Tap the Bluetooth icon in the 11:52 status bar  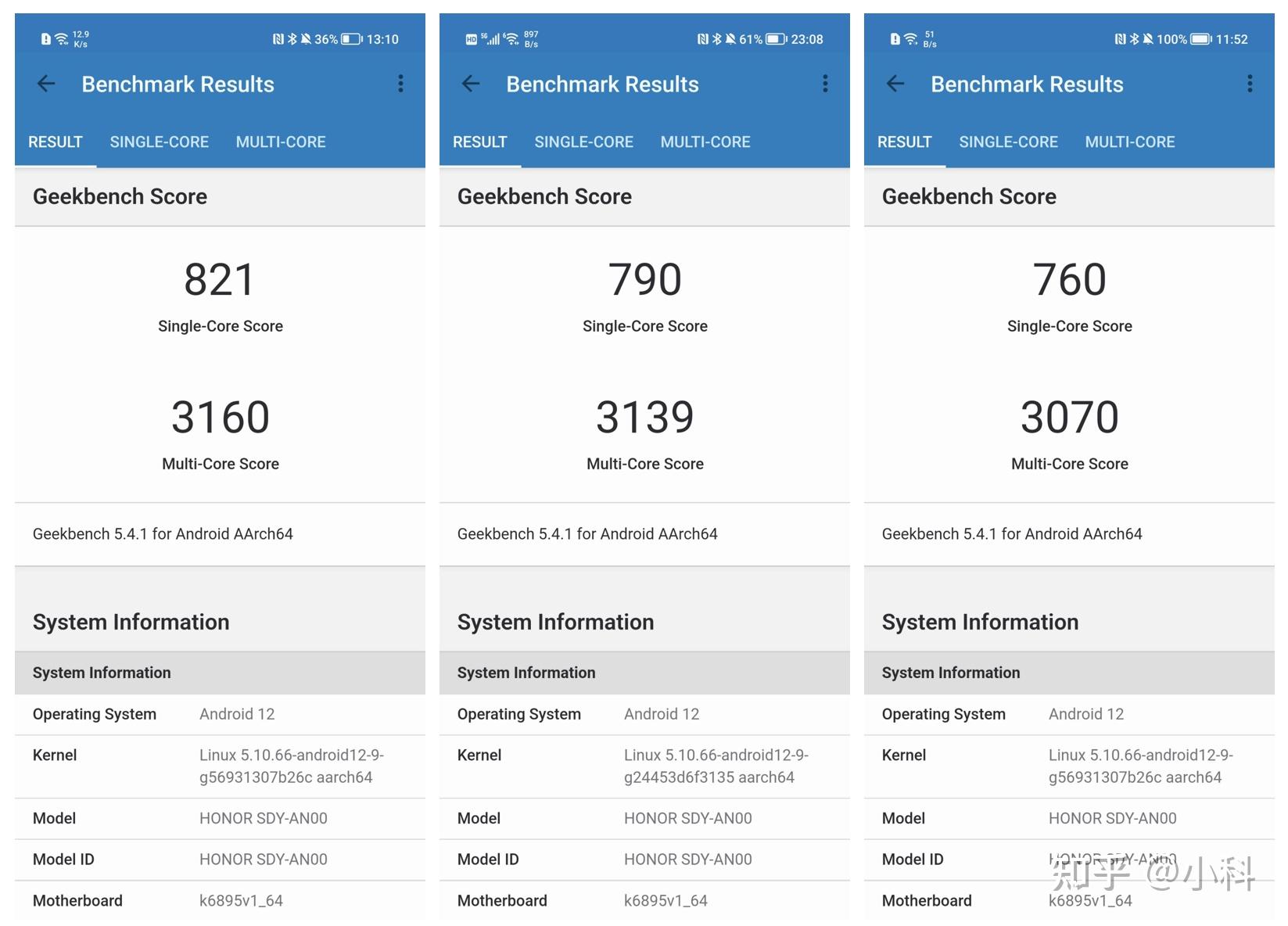(1134, 39)
